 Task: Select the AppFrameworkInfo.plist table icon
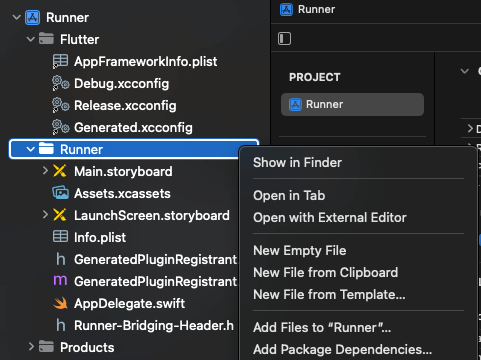(60, 61)
